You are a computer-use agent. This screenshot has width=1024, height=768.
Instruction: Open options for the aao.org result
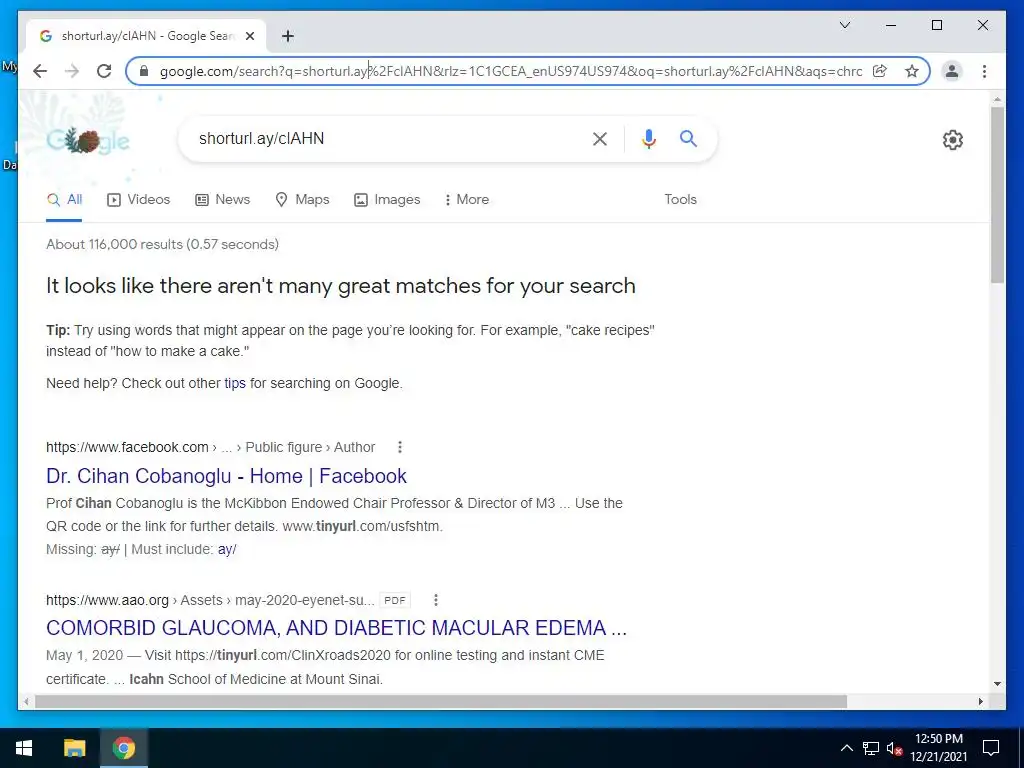(436, 600)
